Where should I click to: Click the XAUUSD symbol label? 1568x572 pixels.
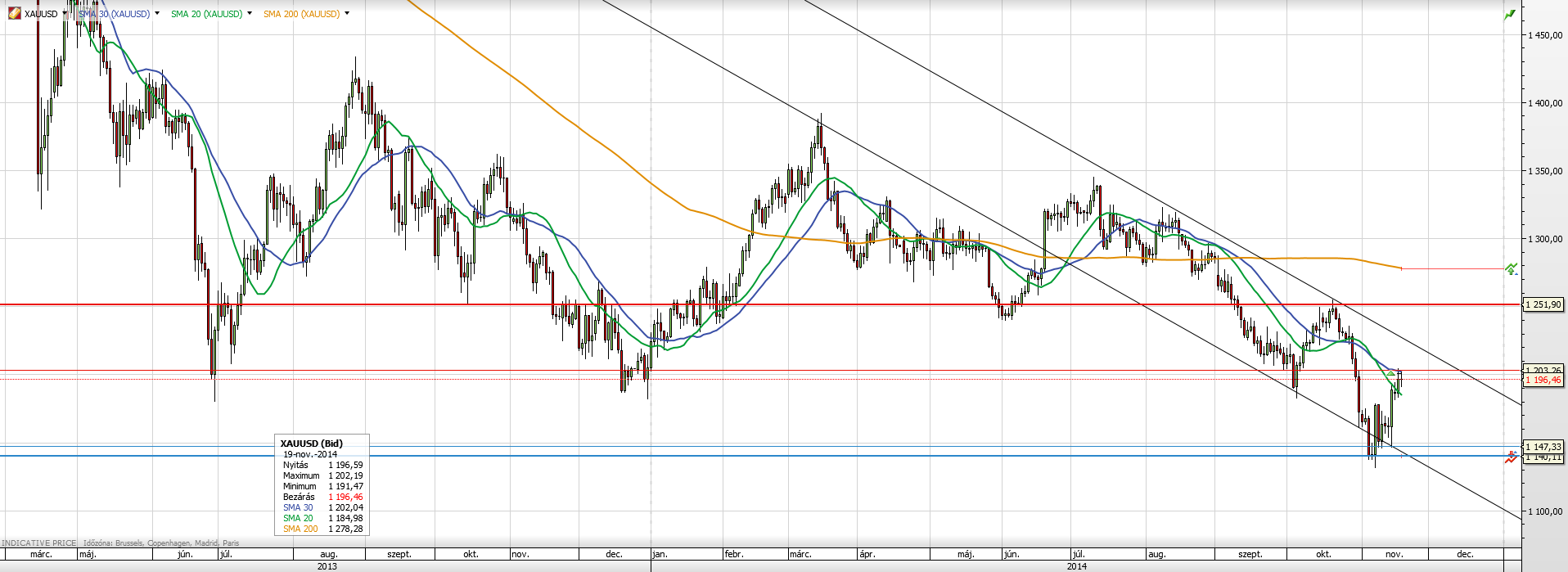[x=41, y=14]
